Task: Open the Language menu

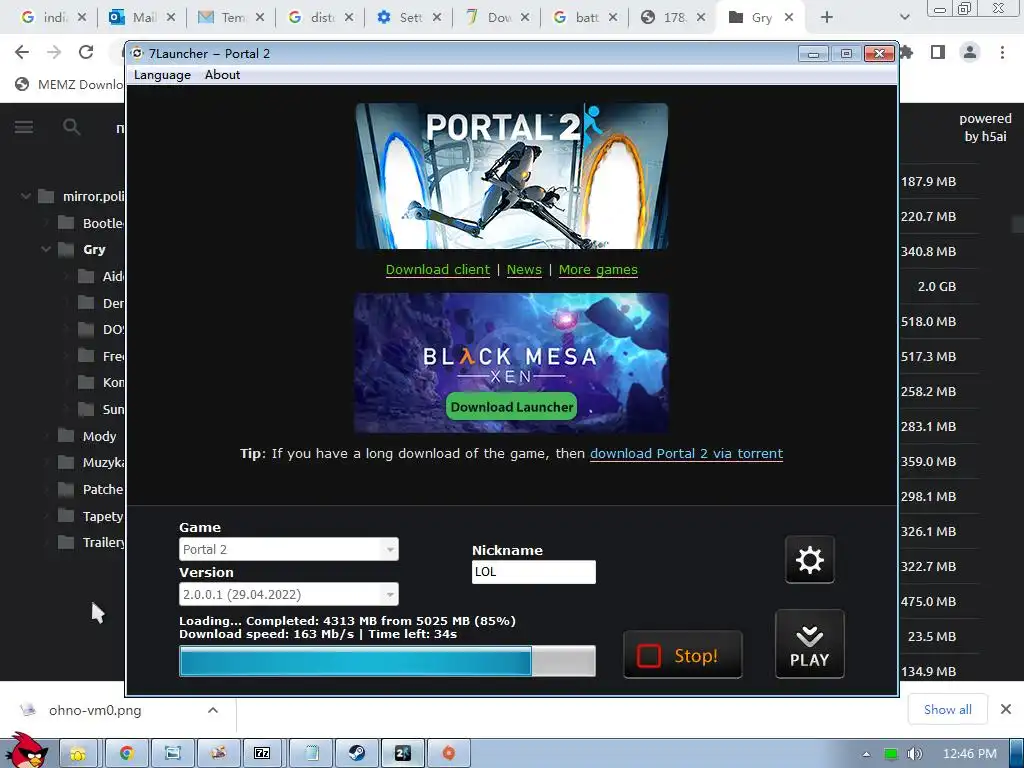Action: point(162,75)
